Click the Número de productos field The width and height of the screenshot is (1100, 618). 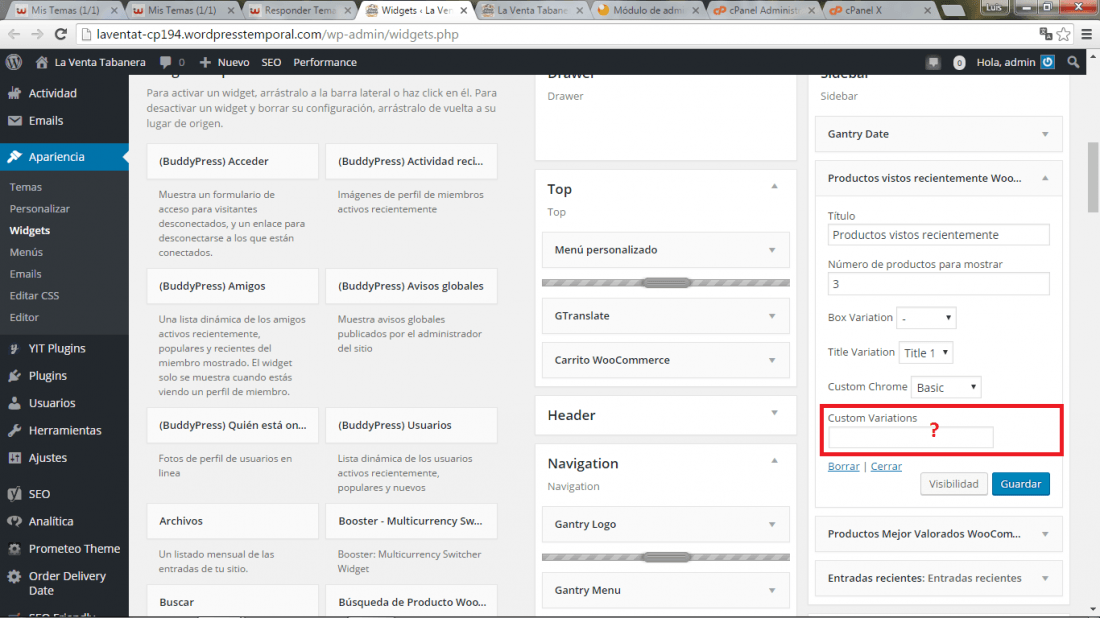[939, 284]
